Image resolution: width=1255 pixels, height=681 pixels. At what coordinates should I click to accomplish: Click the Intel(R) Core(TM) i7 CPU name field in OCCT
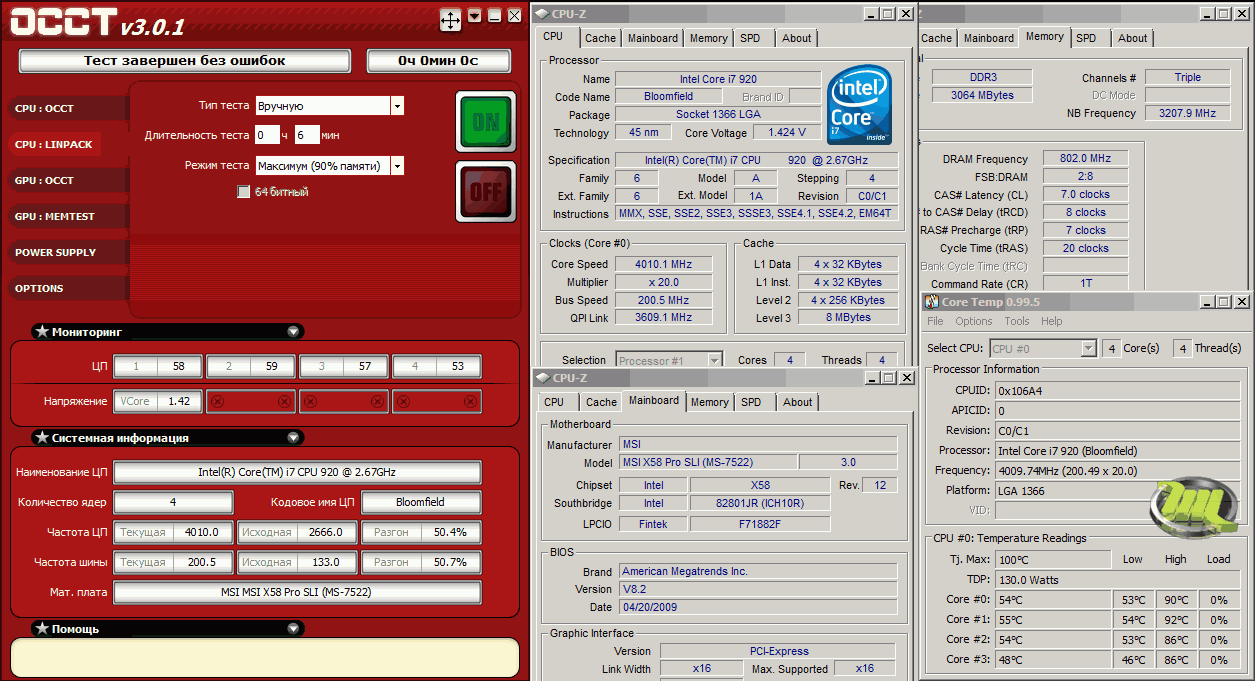pos(297,472)
